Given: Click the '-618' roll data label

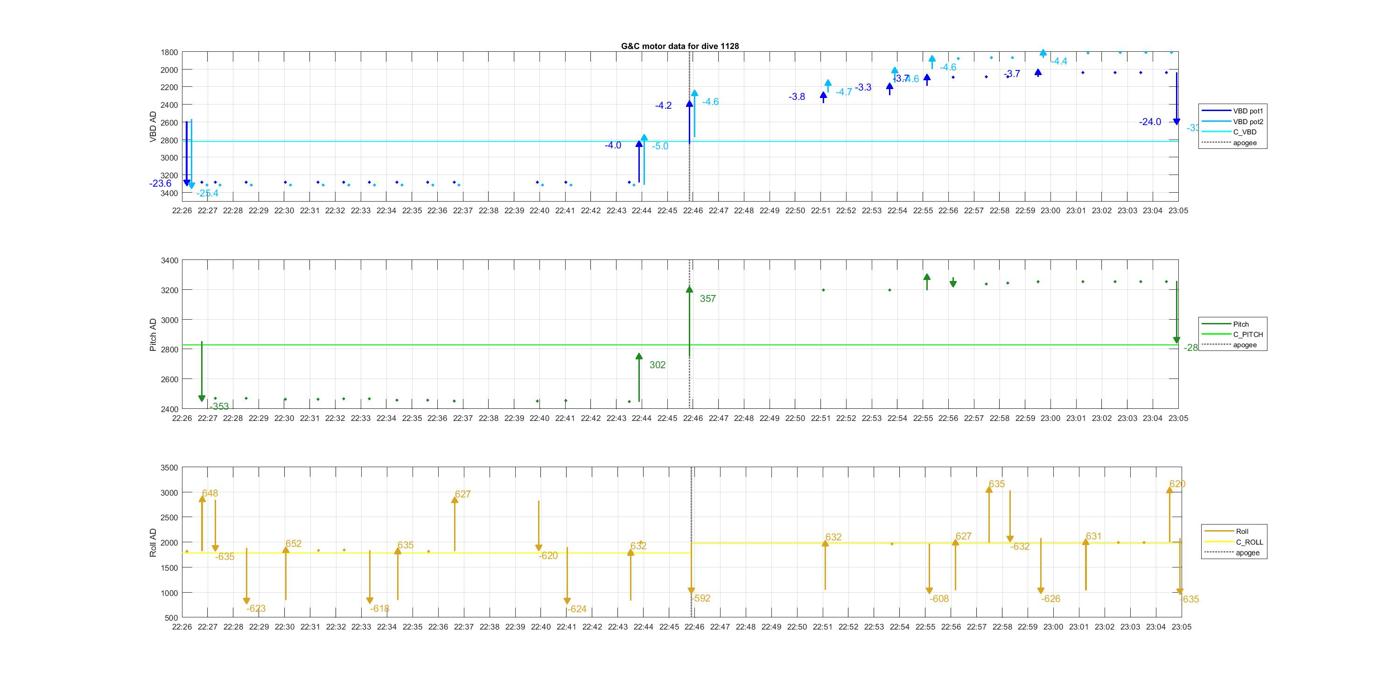Looking at the screenshot, I should pyautogui.click(x=379, y=609).
